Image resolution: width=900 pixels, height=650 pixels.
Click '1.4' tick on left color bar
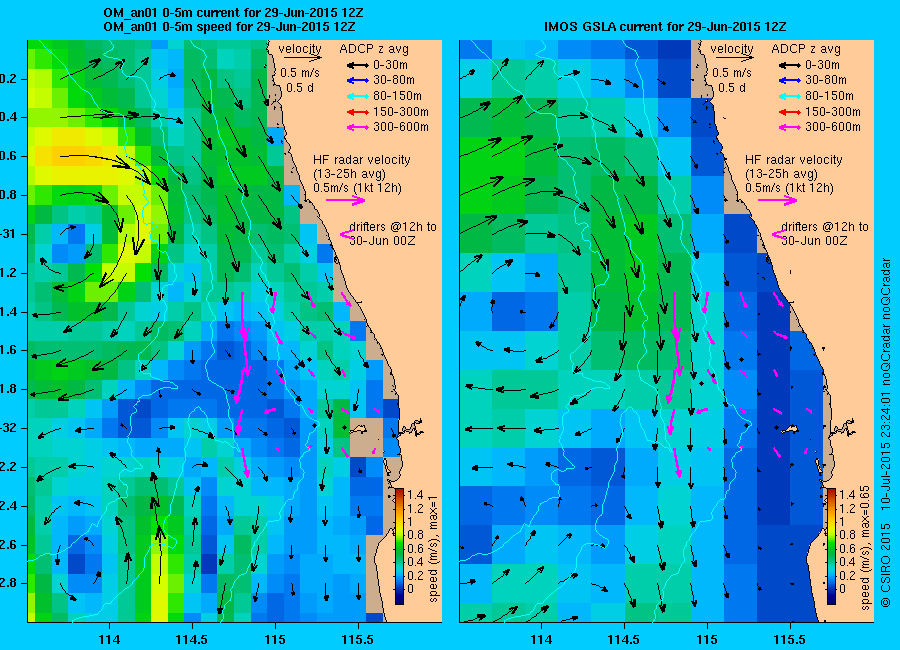[415, 495]
